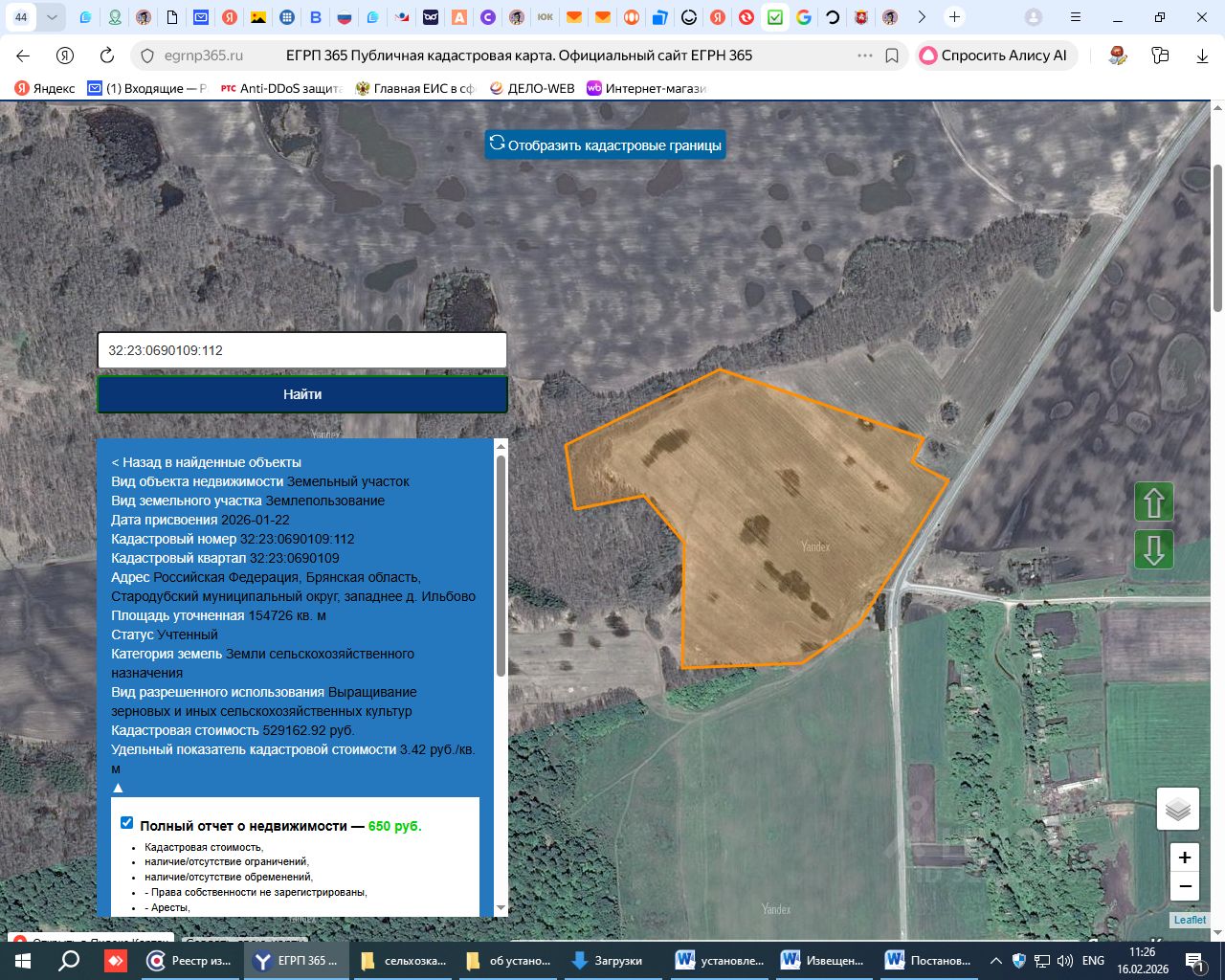Zoom out the map with minus button
The image size is (1225, 980).
pos(1185,886)
